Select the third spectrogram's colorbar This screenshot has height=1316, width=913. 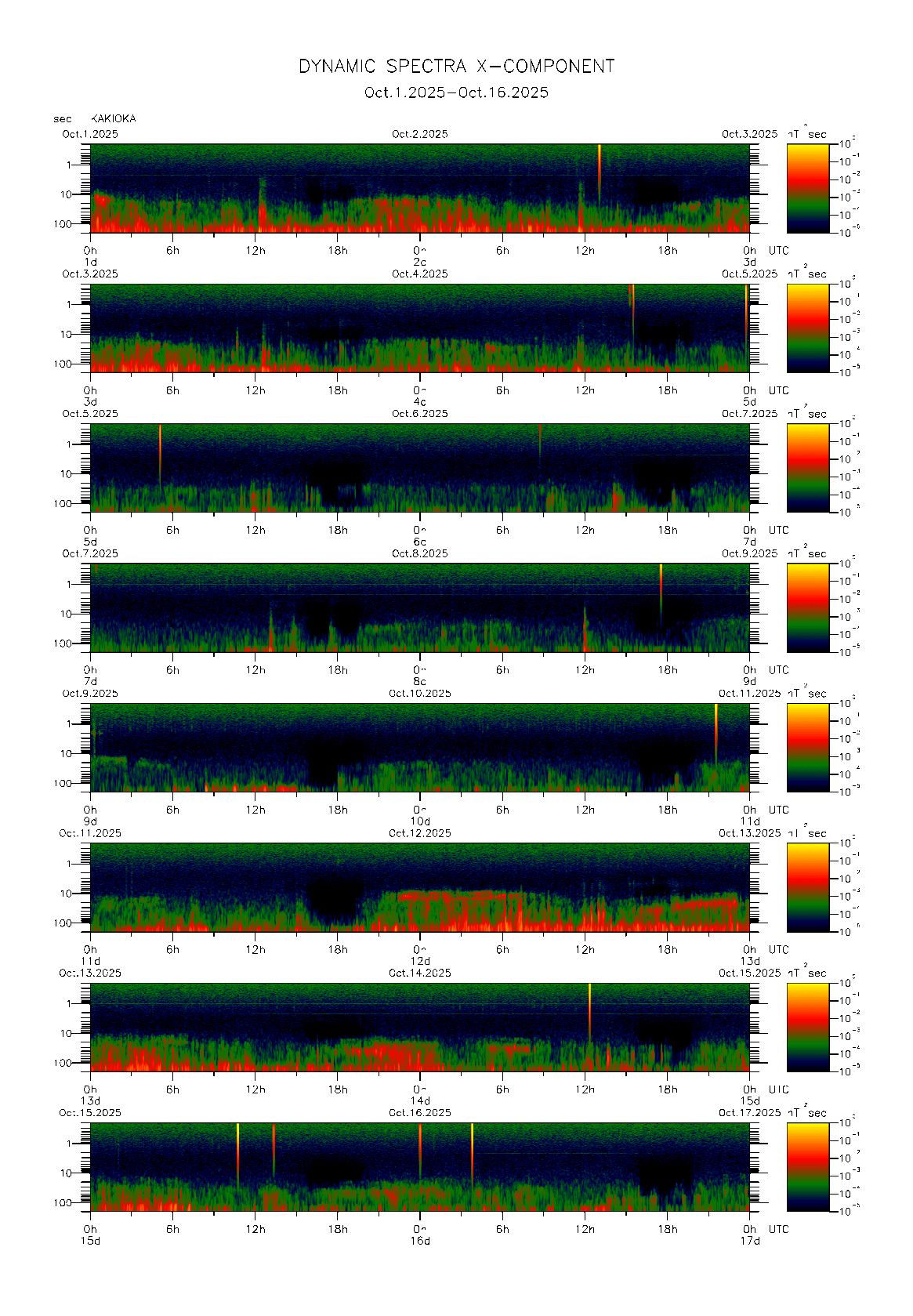point(807,467)
